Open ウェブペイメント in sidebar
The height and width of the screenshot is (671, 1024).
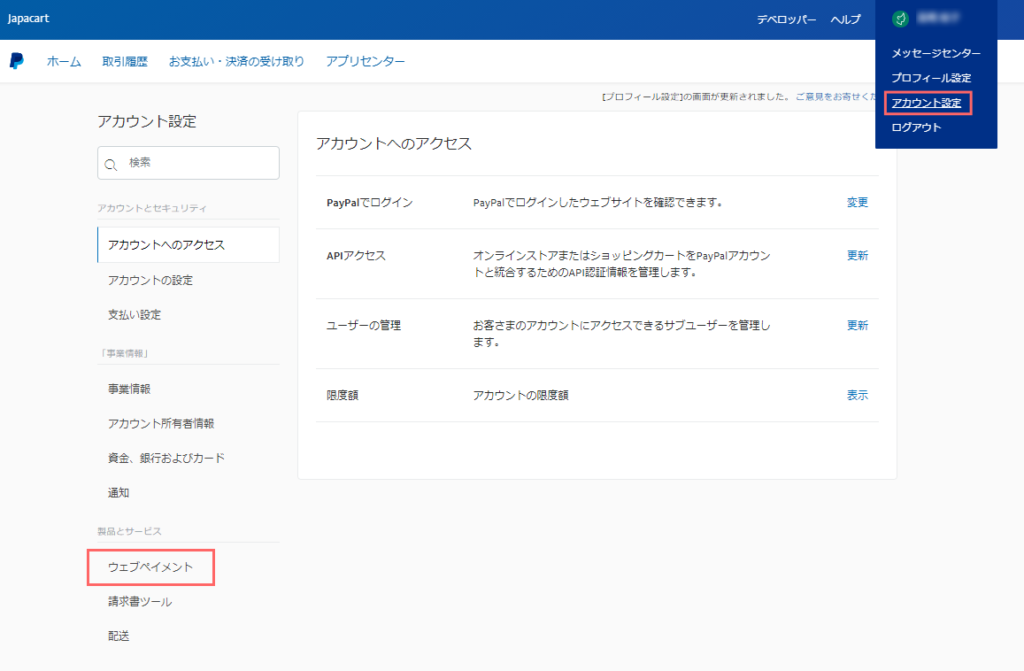(151, 567)
